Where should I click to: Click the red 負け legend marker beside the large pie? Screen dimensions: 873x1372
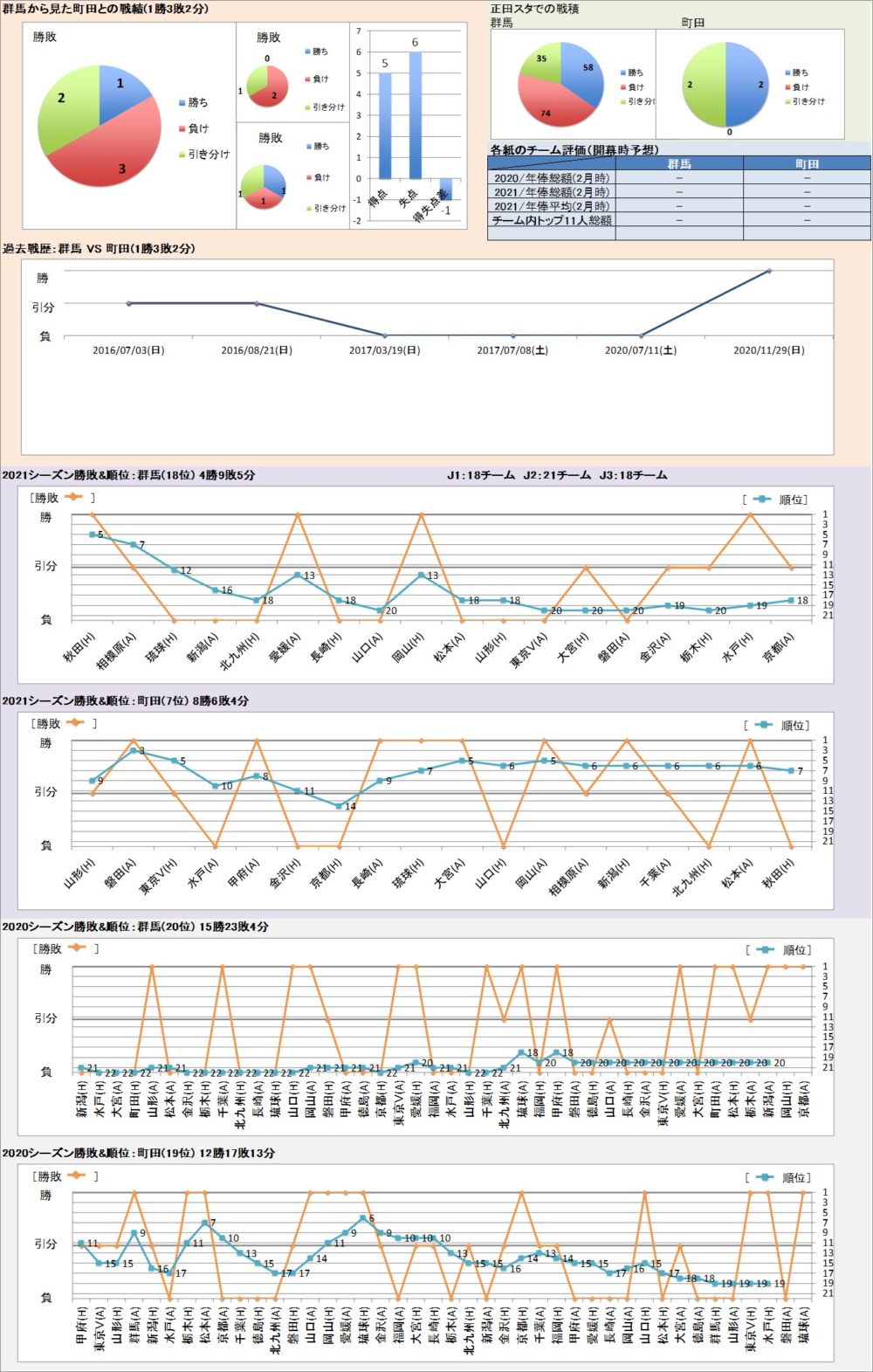coord(182,128)
